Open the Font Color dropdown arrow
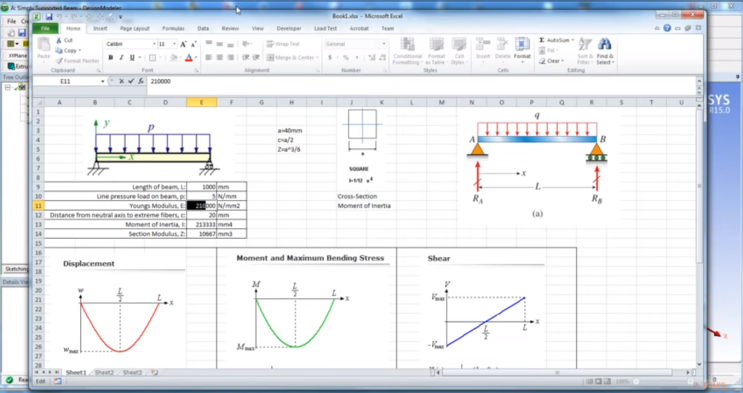 [195, 57]
